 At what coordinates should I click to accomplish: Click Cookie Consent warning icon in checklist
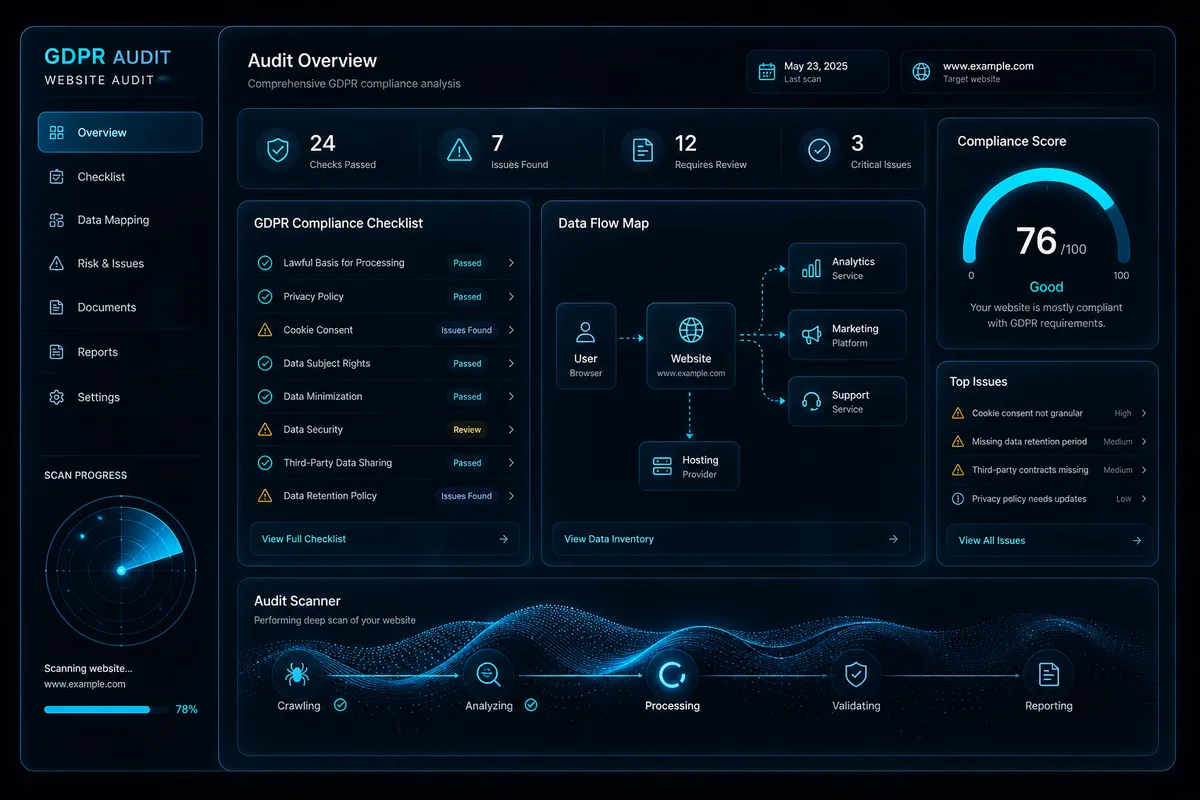tap(265, 330)
